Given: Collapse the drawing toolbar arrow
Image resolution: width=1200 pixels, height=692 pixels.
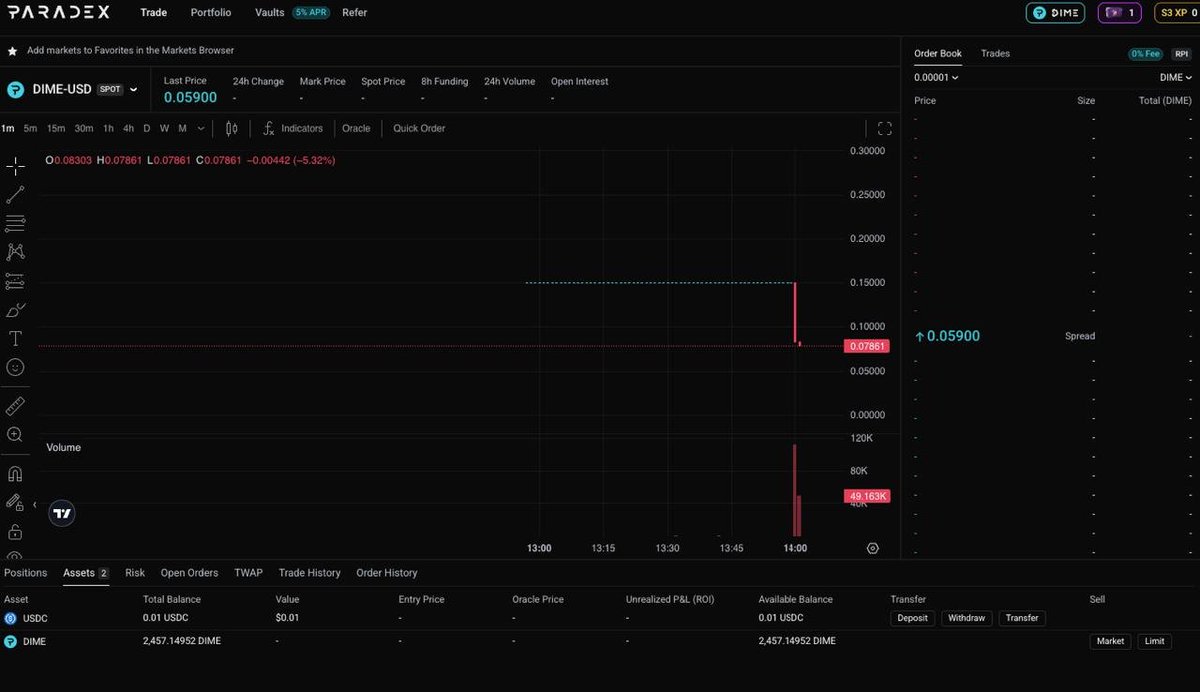Looking at the screenshot, I should coord(34,505).
